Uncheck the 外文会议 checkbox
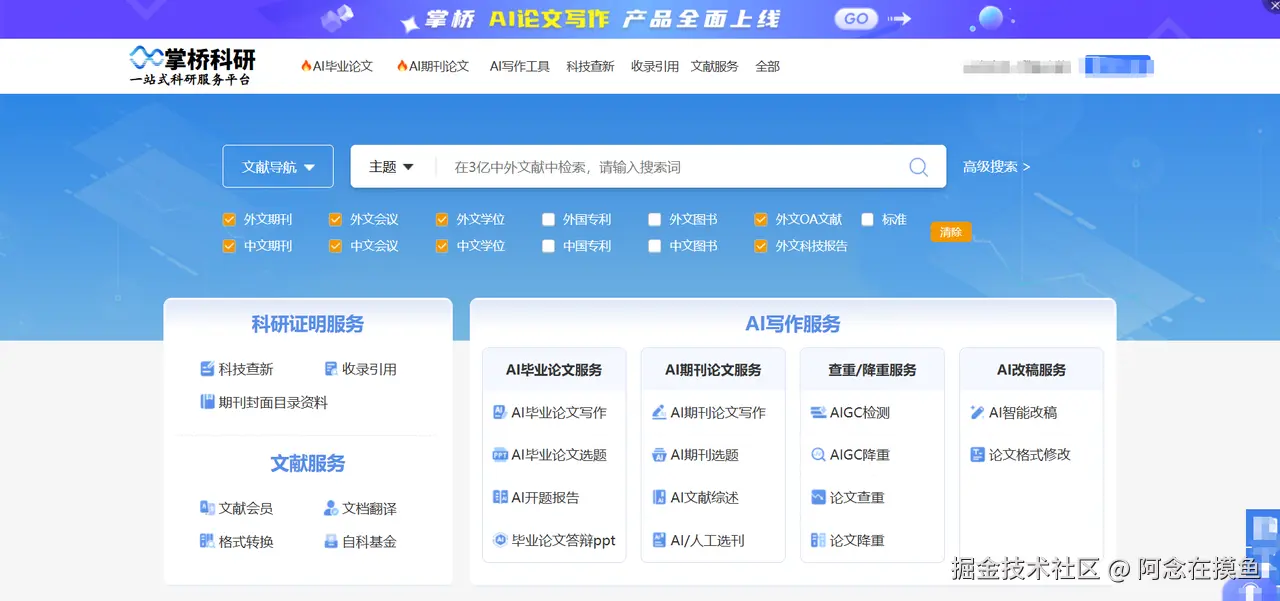Image resolution: width=1280 pixels, height=601 pixels. pyautogui.click(x=335, y=219)
